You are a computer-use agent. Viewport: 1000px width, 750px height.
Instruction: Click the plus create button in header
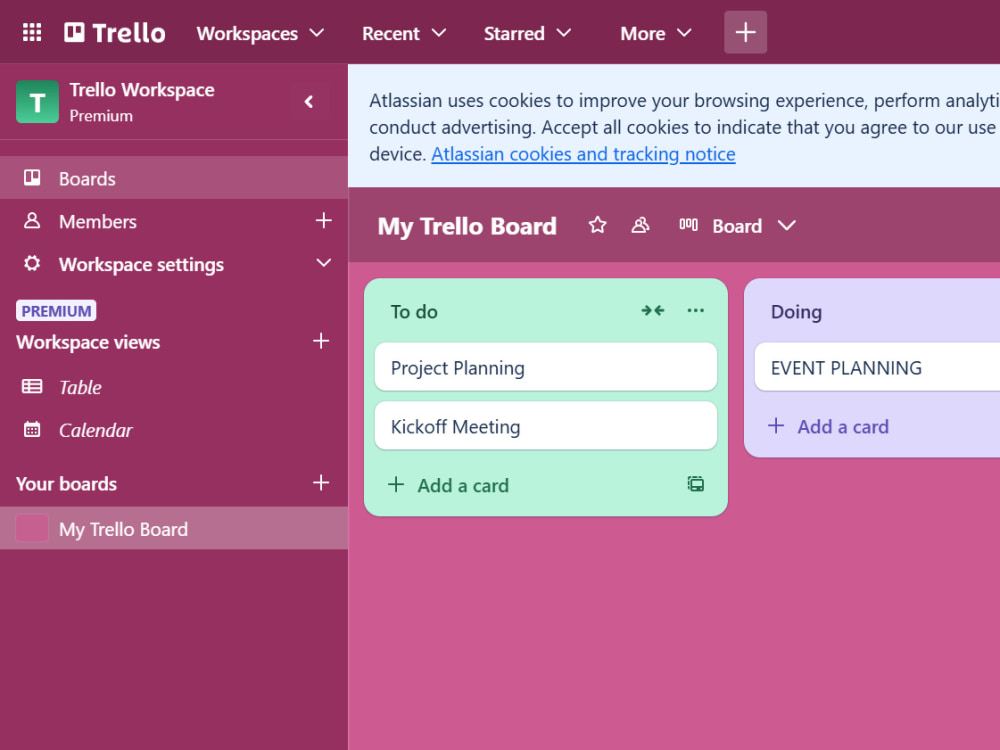click(x=746, y=33)
